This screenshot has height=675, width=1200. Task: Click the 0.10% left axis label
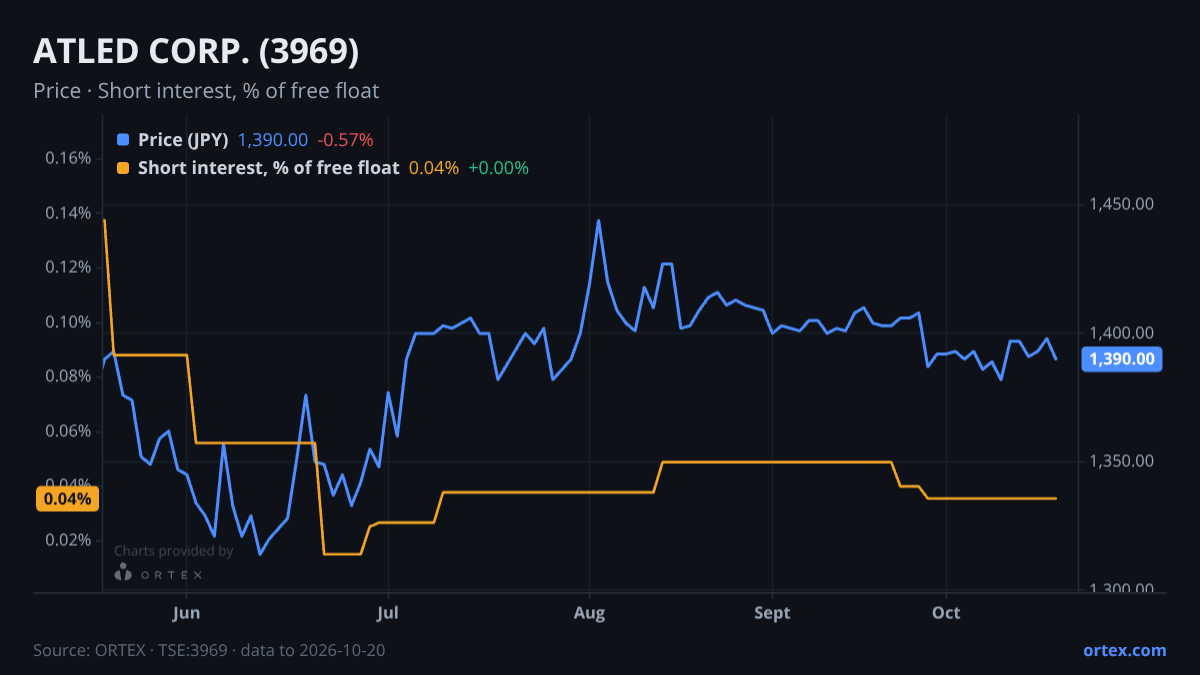click(68, 322)
